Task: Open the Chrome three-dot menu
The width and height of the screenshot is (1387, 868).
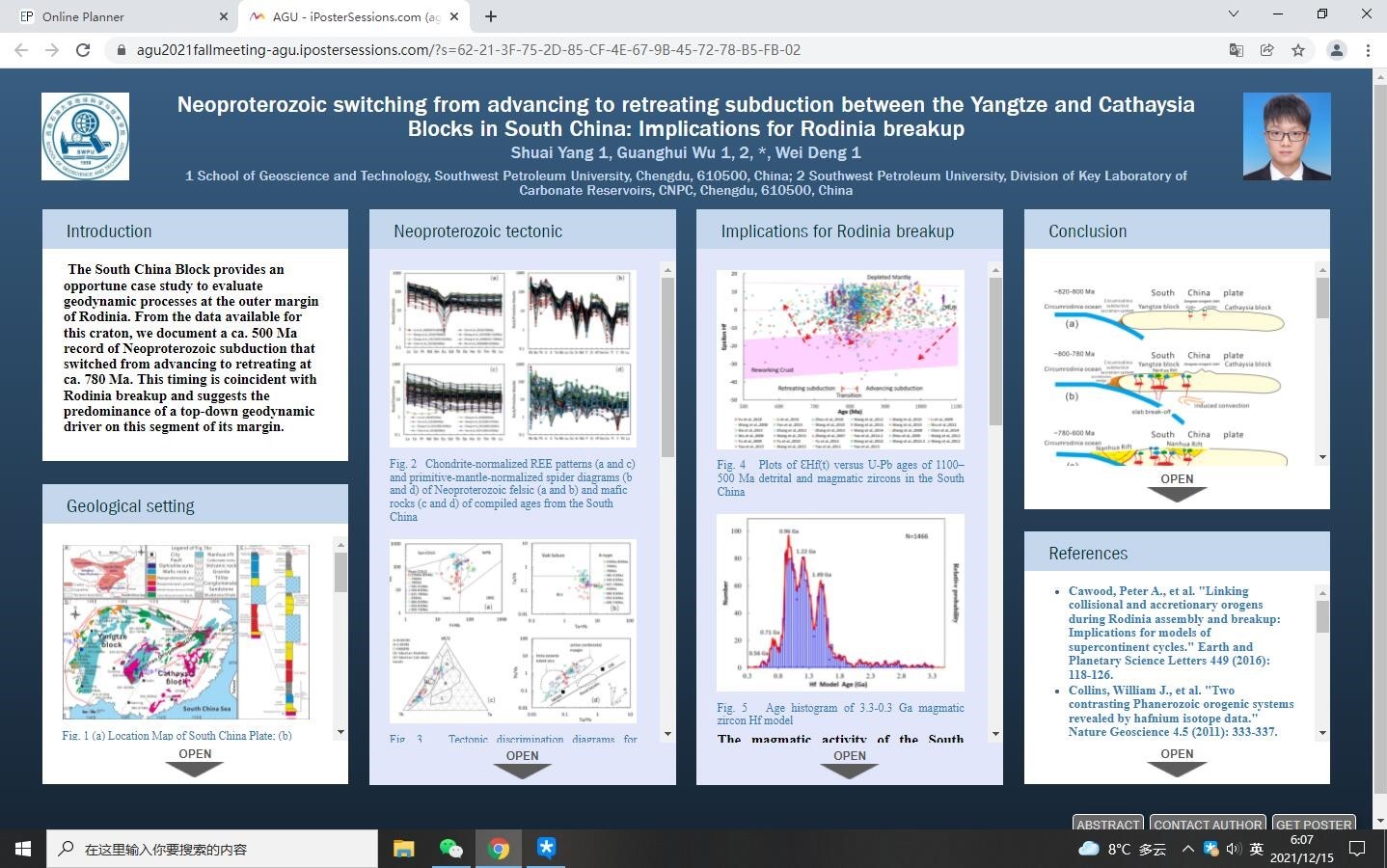Action: tap(1368, 50)
